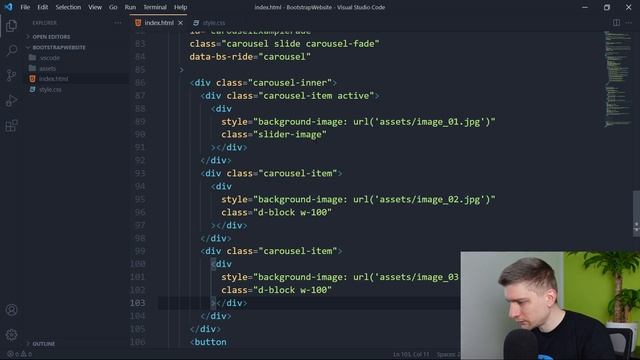The image size is (640, 360).
Task: Click the image_02.jpg style line
Action: (358, 199)
